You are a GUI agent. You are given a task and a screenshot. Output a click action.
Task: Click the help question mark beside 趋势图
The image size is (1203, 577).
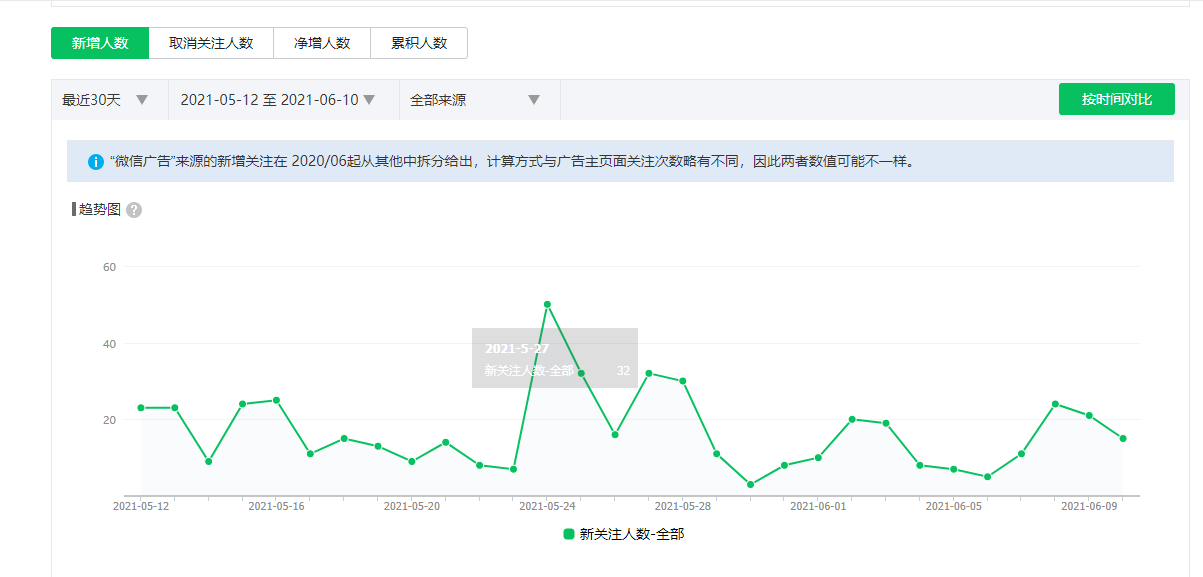[134, 210]
